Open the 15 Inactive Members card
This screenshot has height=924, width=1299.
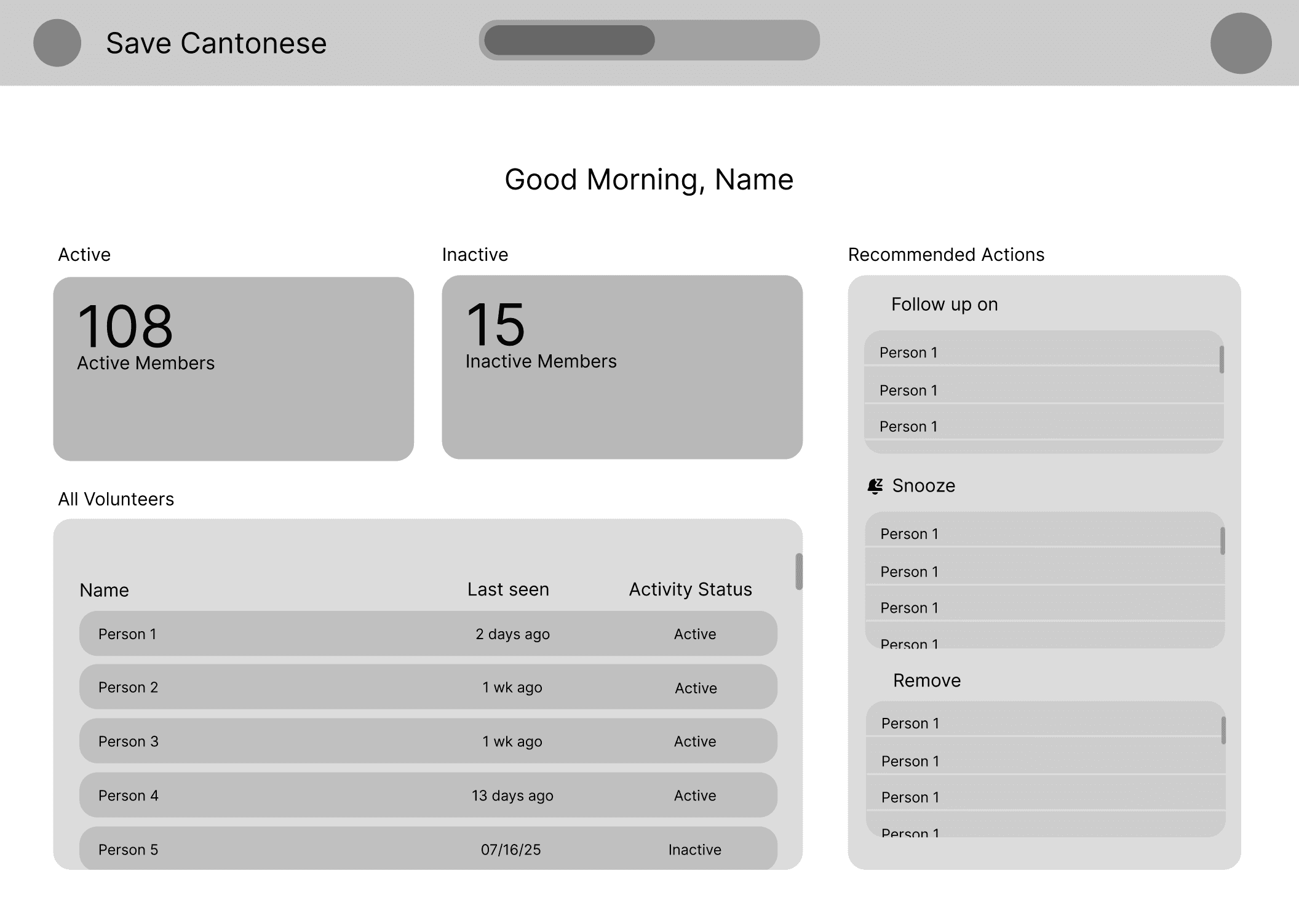coord(622,367)
